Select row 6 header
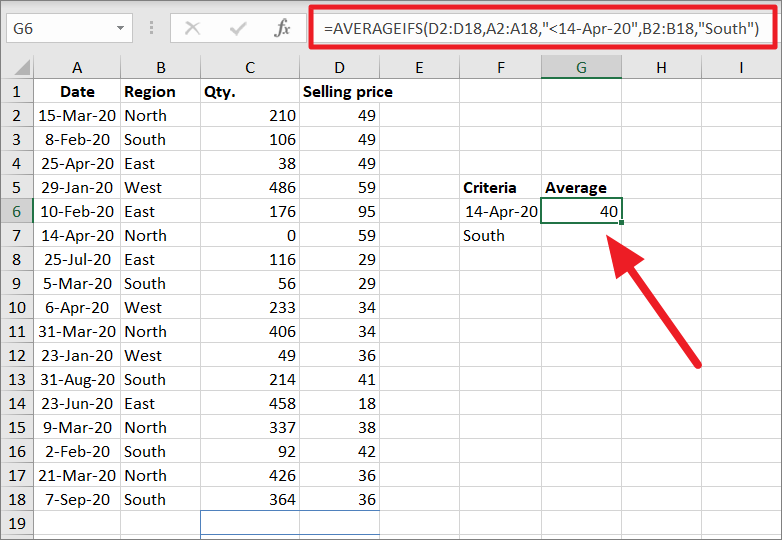The height and width of the screenshot is (540, 782). [x=17, y=211]
